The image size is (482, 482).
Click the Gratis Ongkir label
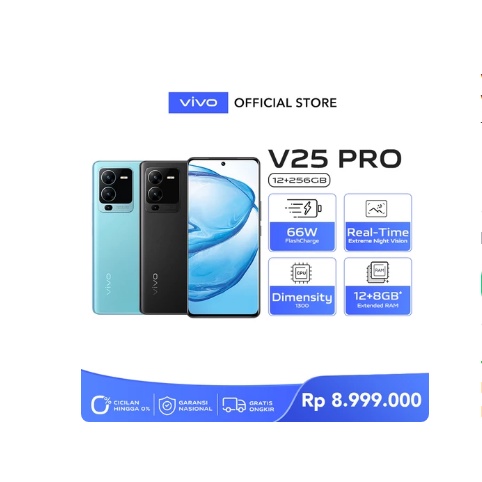tap(262, 406)
